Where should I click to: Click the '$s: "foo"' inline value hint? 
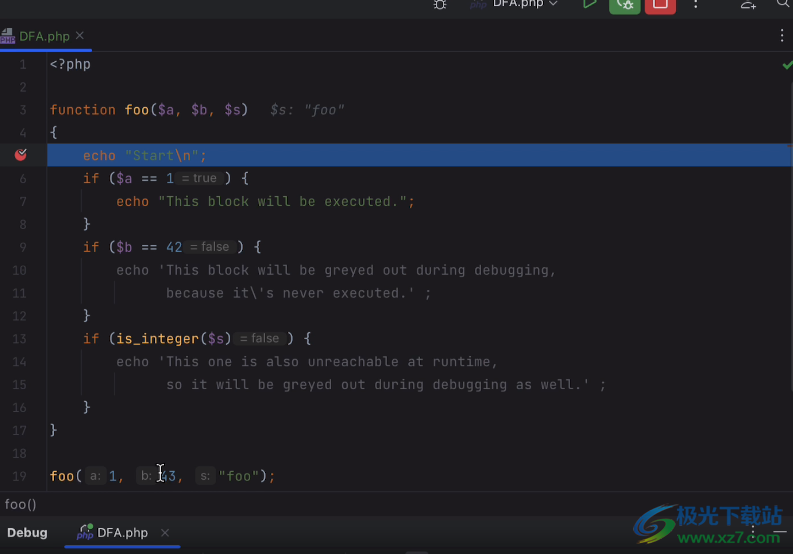[307, 110]
